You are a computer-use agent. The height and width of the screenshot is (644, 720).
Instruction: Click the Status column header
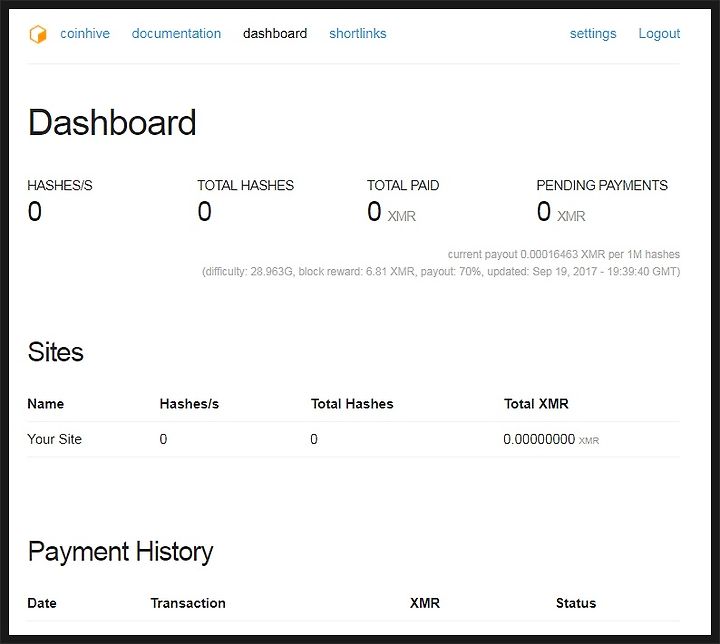click(x=576, y=603)
